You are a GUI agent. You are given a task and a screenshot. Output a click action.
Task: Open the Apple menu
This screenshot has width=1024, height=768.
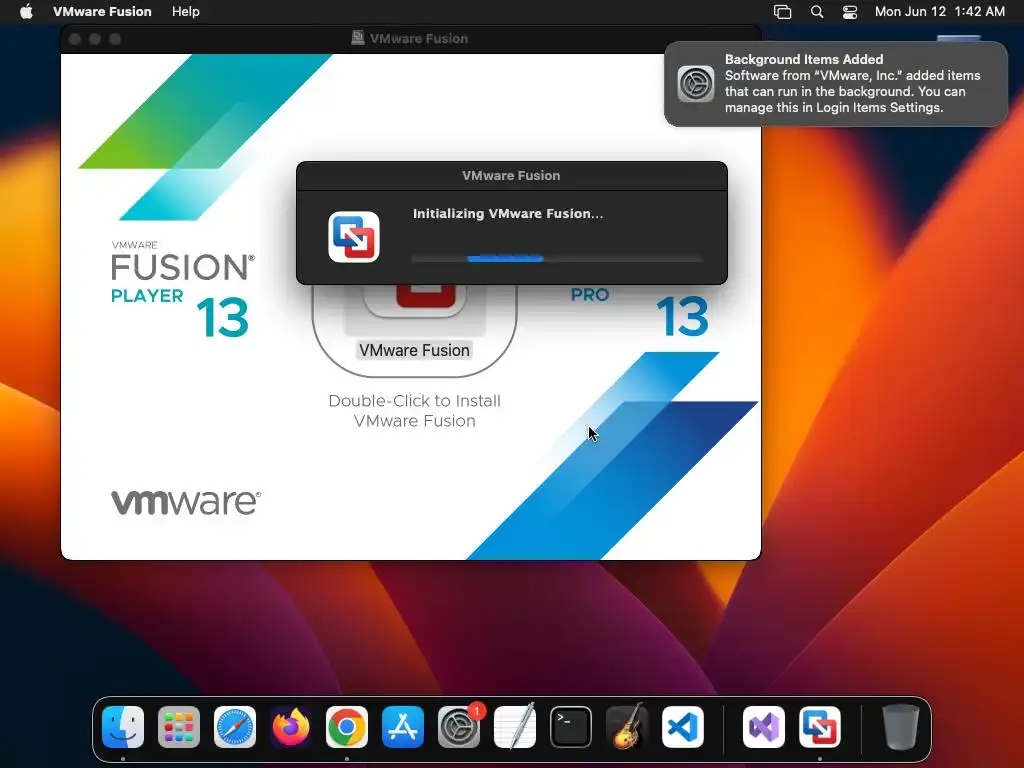coord(26,12)
